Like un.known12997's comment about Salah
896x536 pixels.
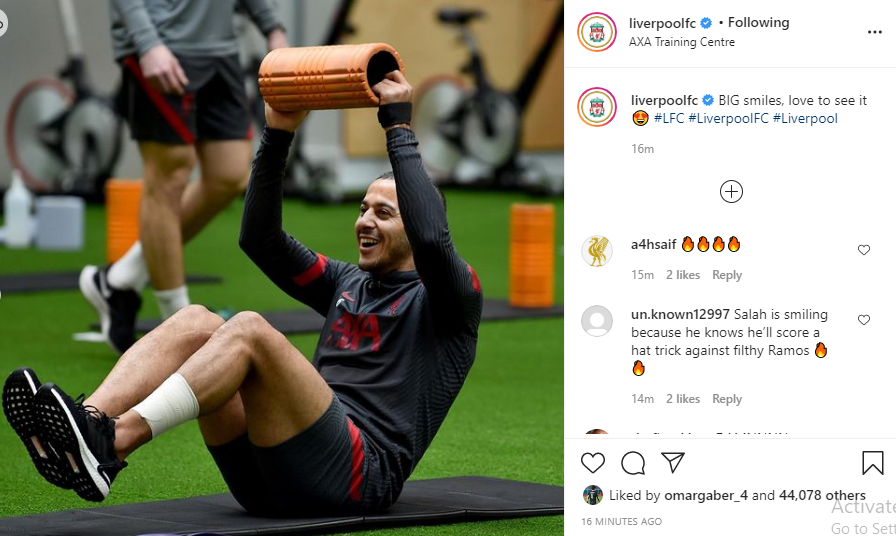864,320
